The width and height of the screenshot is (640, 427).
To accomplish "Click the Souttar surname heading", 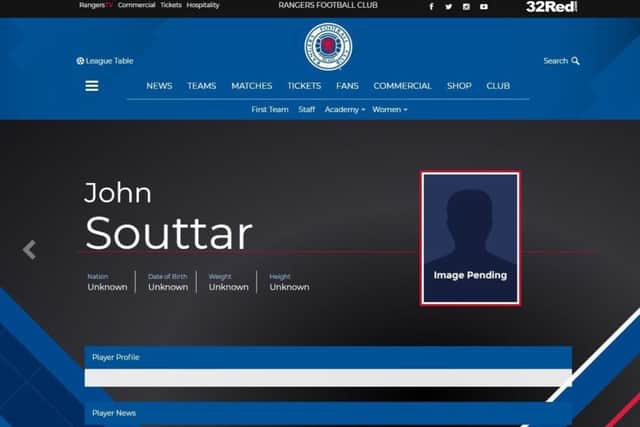I will (x=169, y=233).
